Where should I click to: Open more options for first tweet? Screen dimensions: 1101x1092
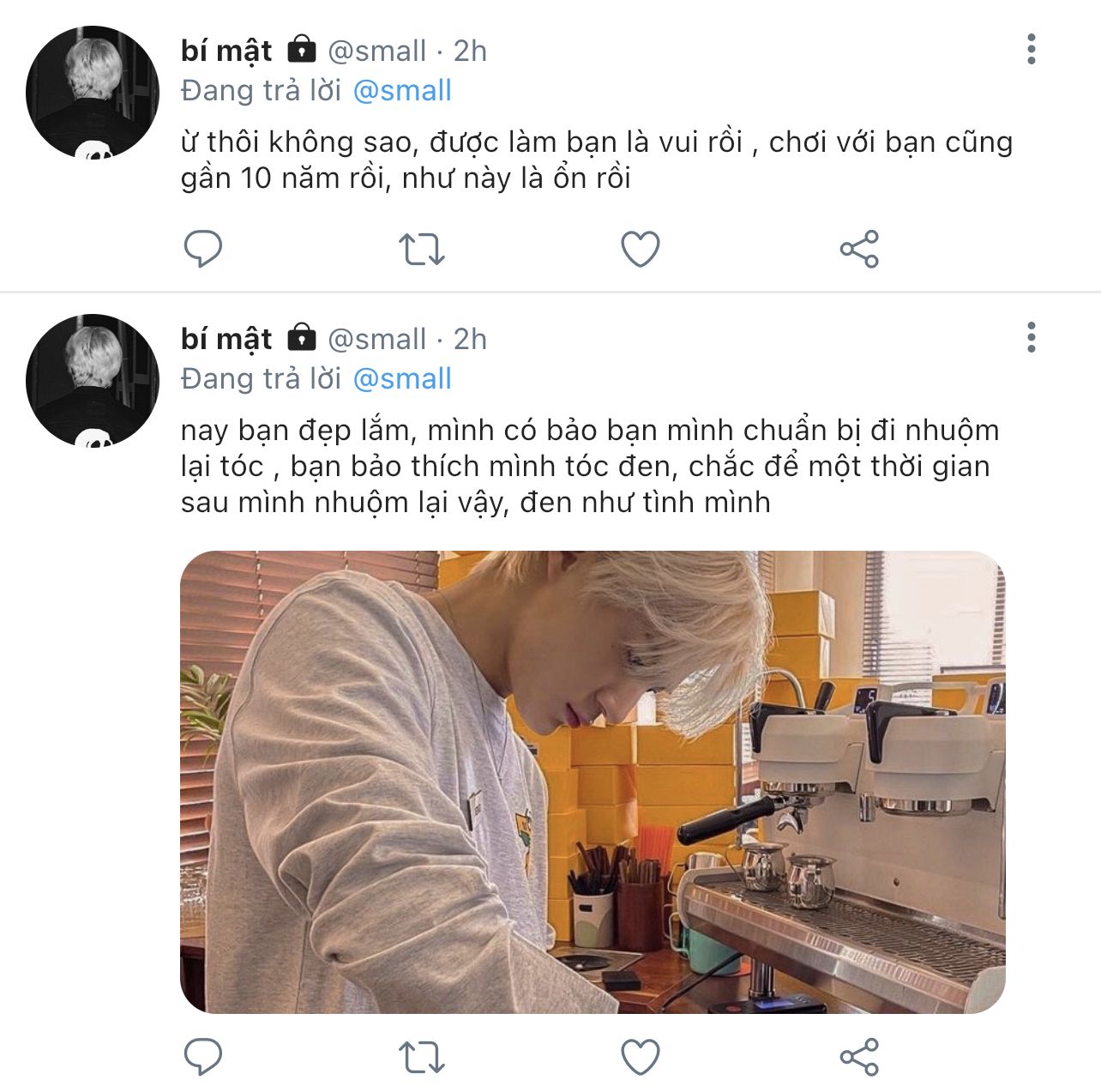point(1032,50)
